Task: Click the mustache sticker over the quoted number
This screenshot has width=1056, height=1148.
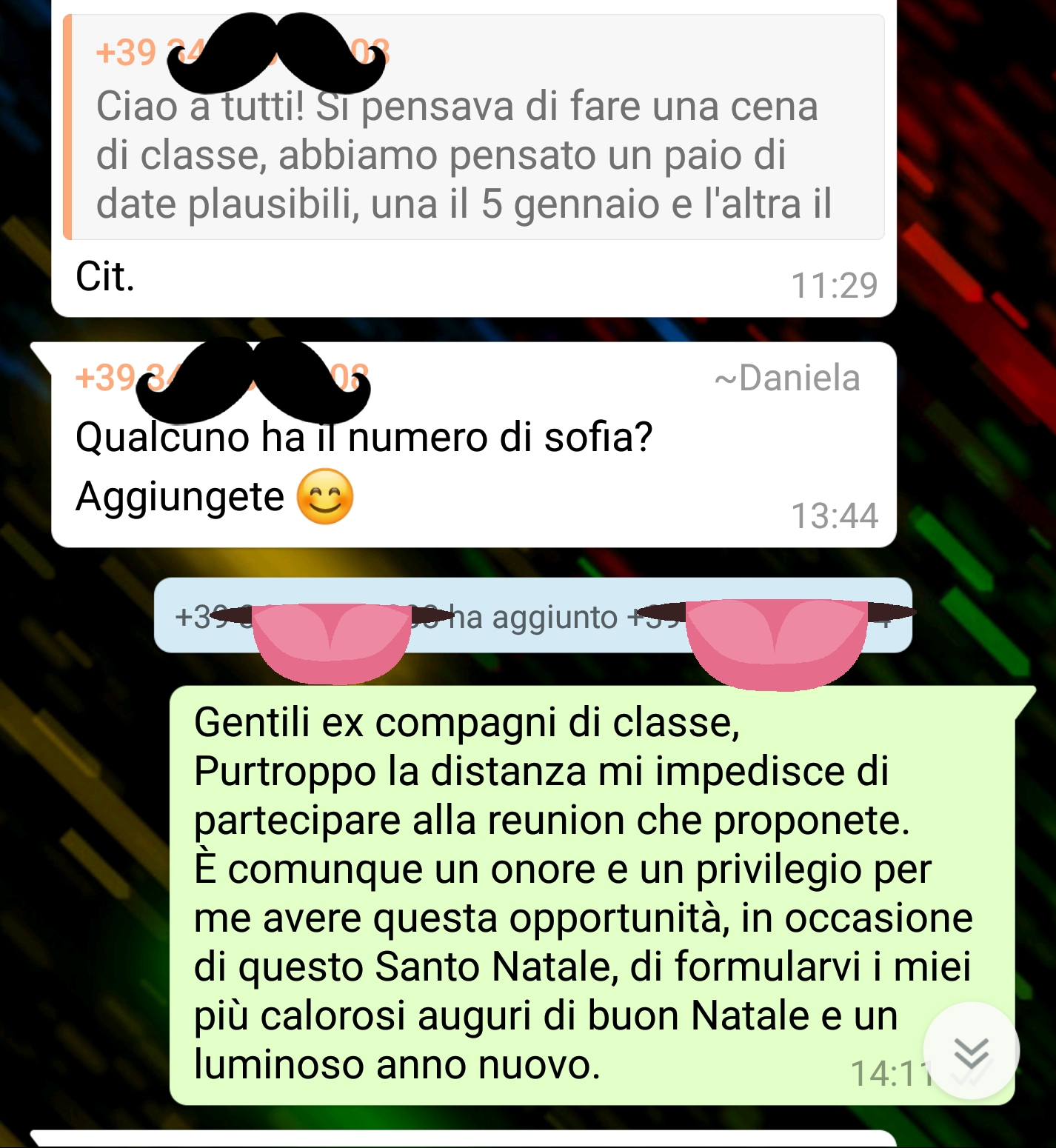Action: (276, 50)
